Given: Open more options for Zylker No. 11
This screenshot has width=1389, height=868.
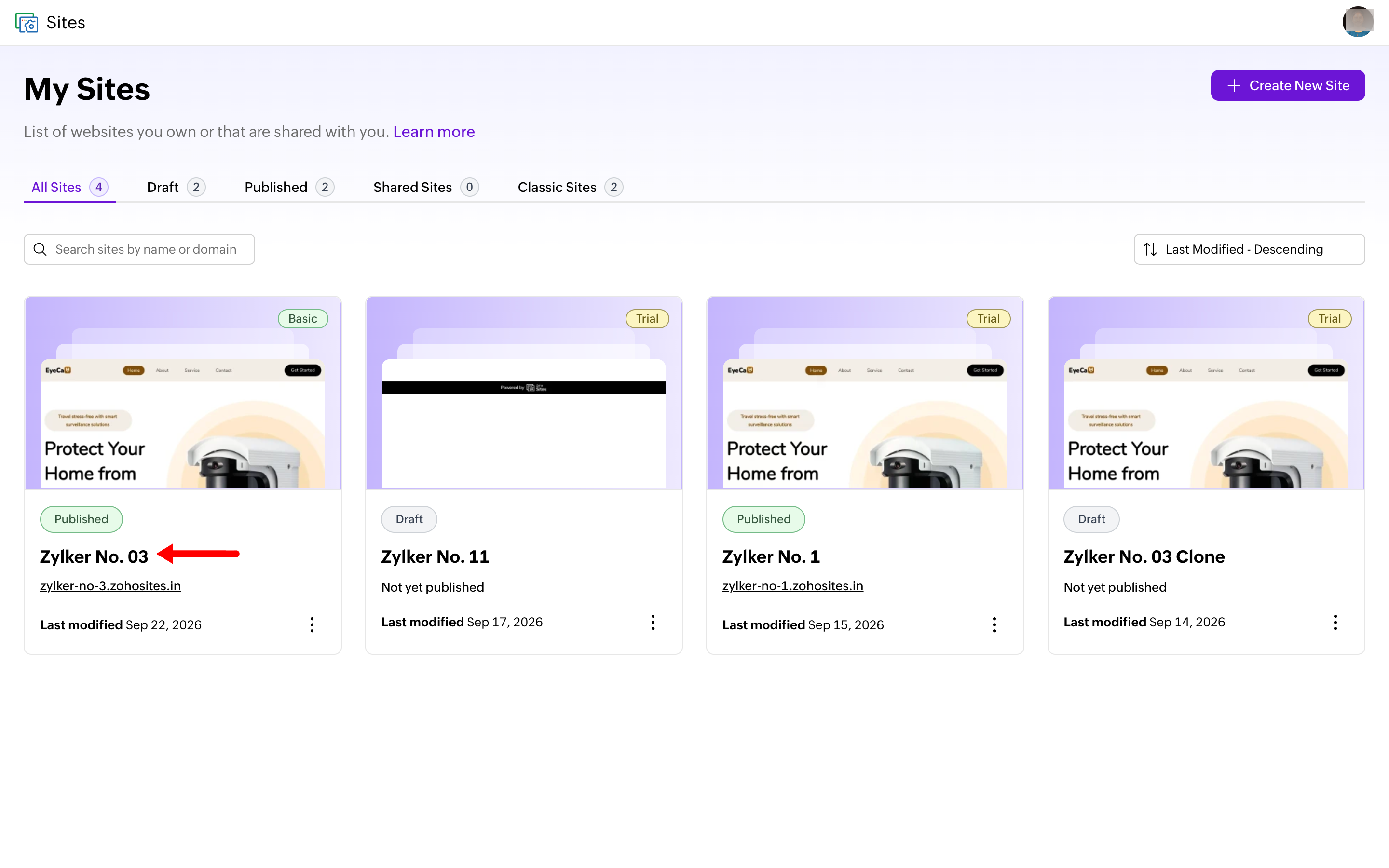Looking at the screenshot, I should coord(653,622).
